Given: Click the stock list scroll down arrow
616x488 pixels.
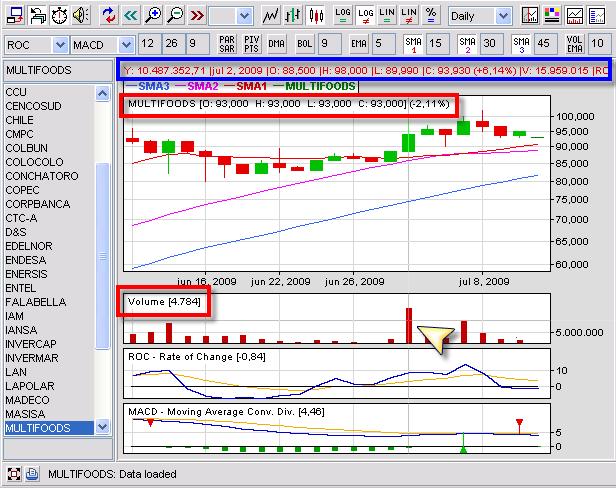Looking at the screenshot, I should pos(103,426).
